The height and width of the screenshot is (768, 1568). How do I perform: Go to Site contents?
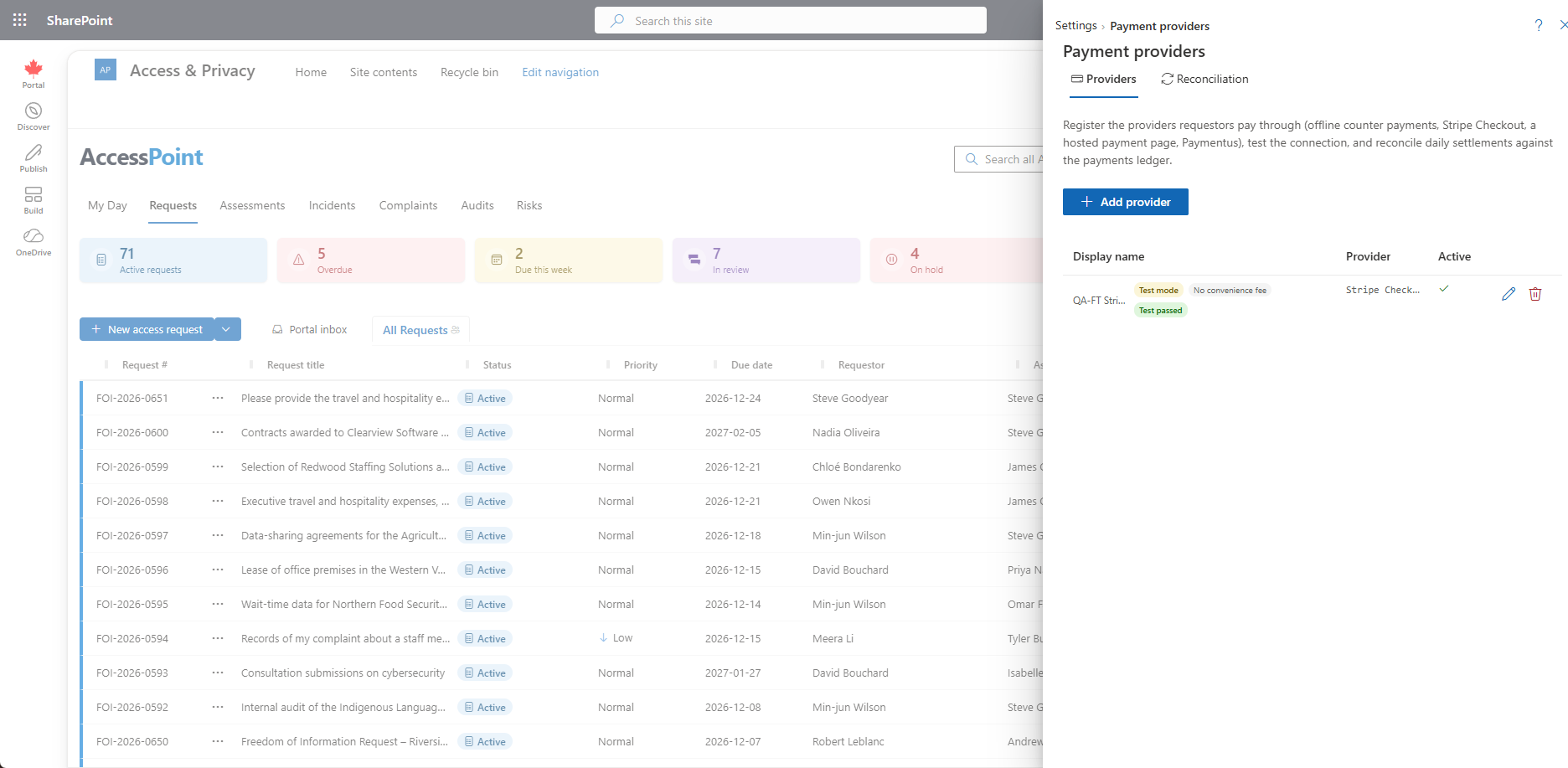(384, 72)
